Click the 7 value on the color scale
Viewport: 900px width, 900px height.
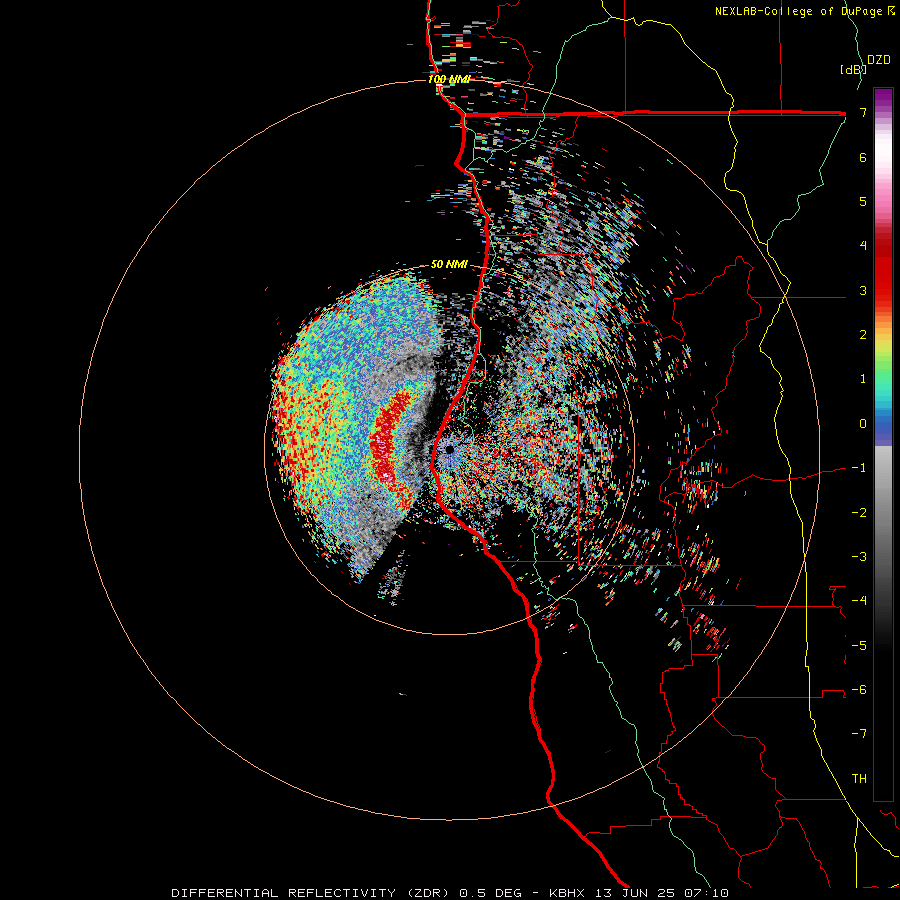pyautogui.click(x=863, y=112)
